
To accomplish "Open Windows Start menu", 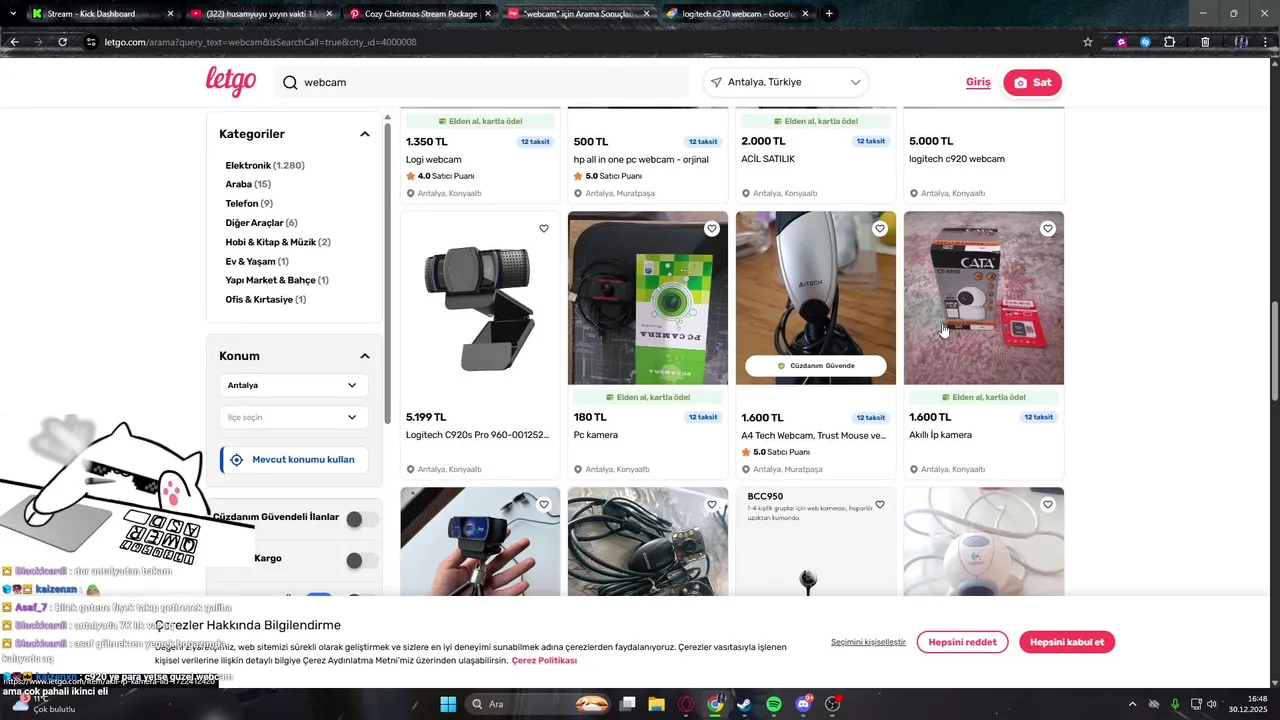I will tap(448, 704).
